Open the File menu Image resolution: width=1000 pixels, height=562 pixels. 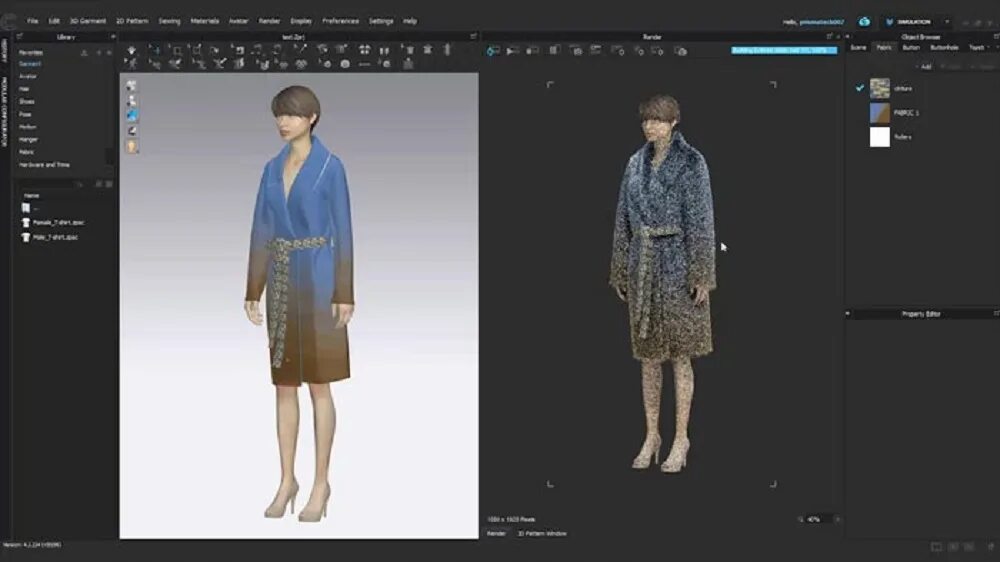click(x=33, y=21)
